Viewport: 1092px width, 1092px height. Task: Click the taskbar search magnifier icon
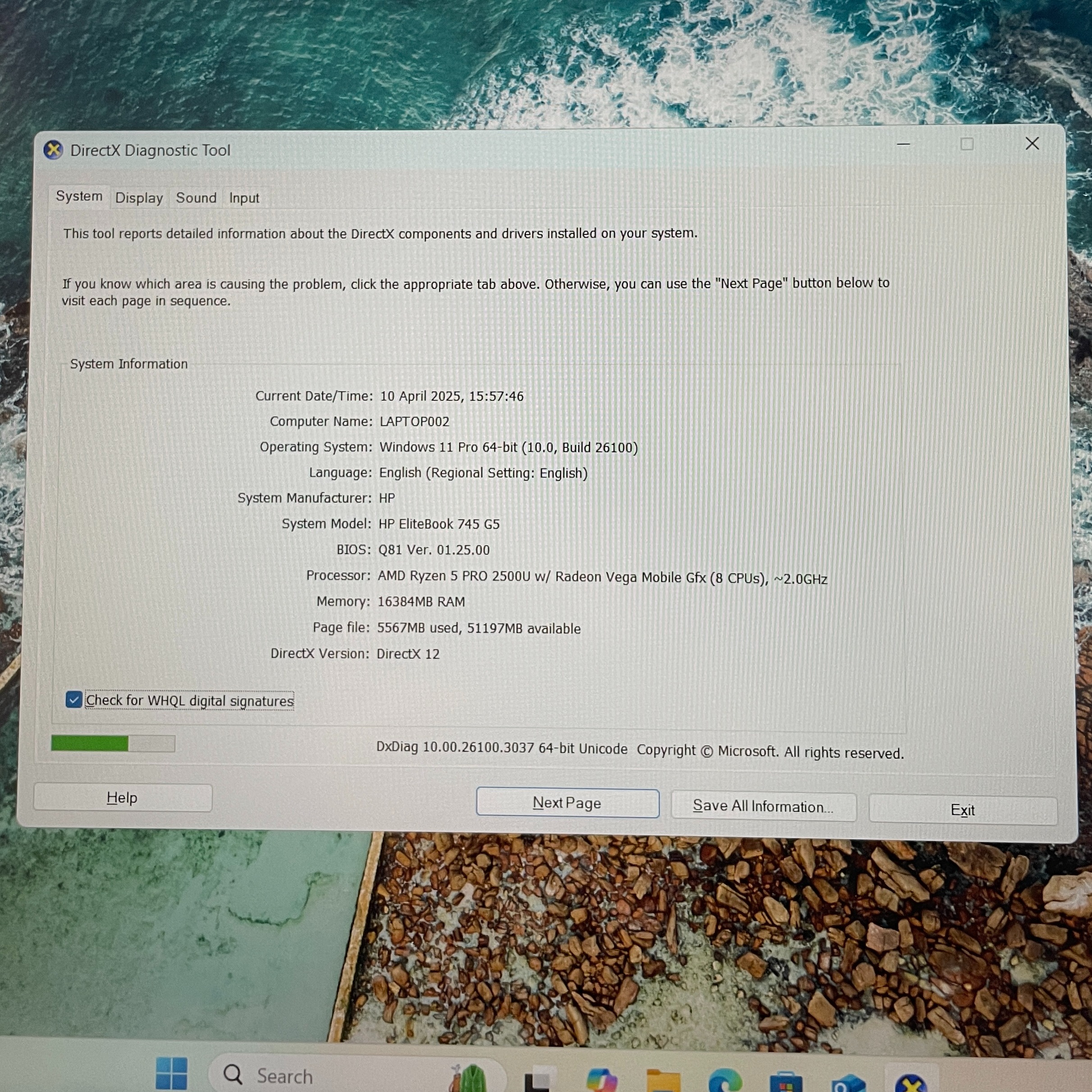(x=233, y=1074)
